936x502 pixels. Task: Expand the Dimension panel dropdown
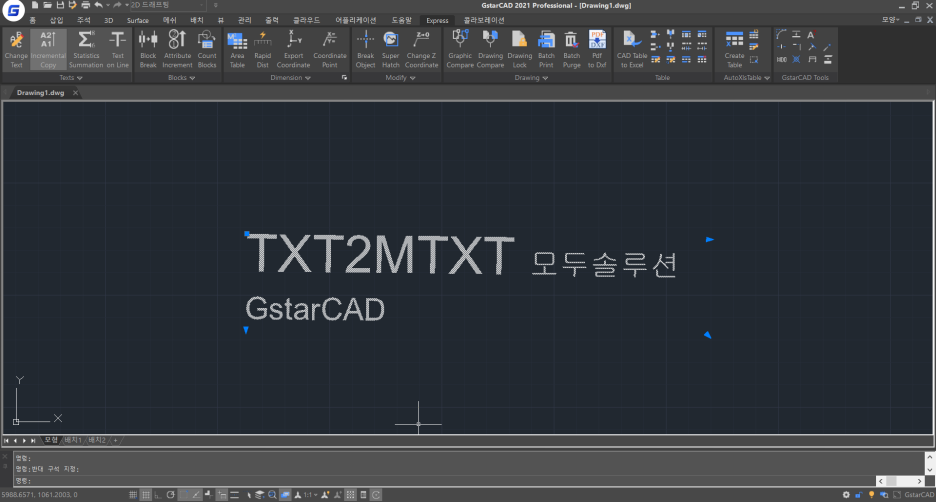click(307, 77)
